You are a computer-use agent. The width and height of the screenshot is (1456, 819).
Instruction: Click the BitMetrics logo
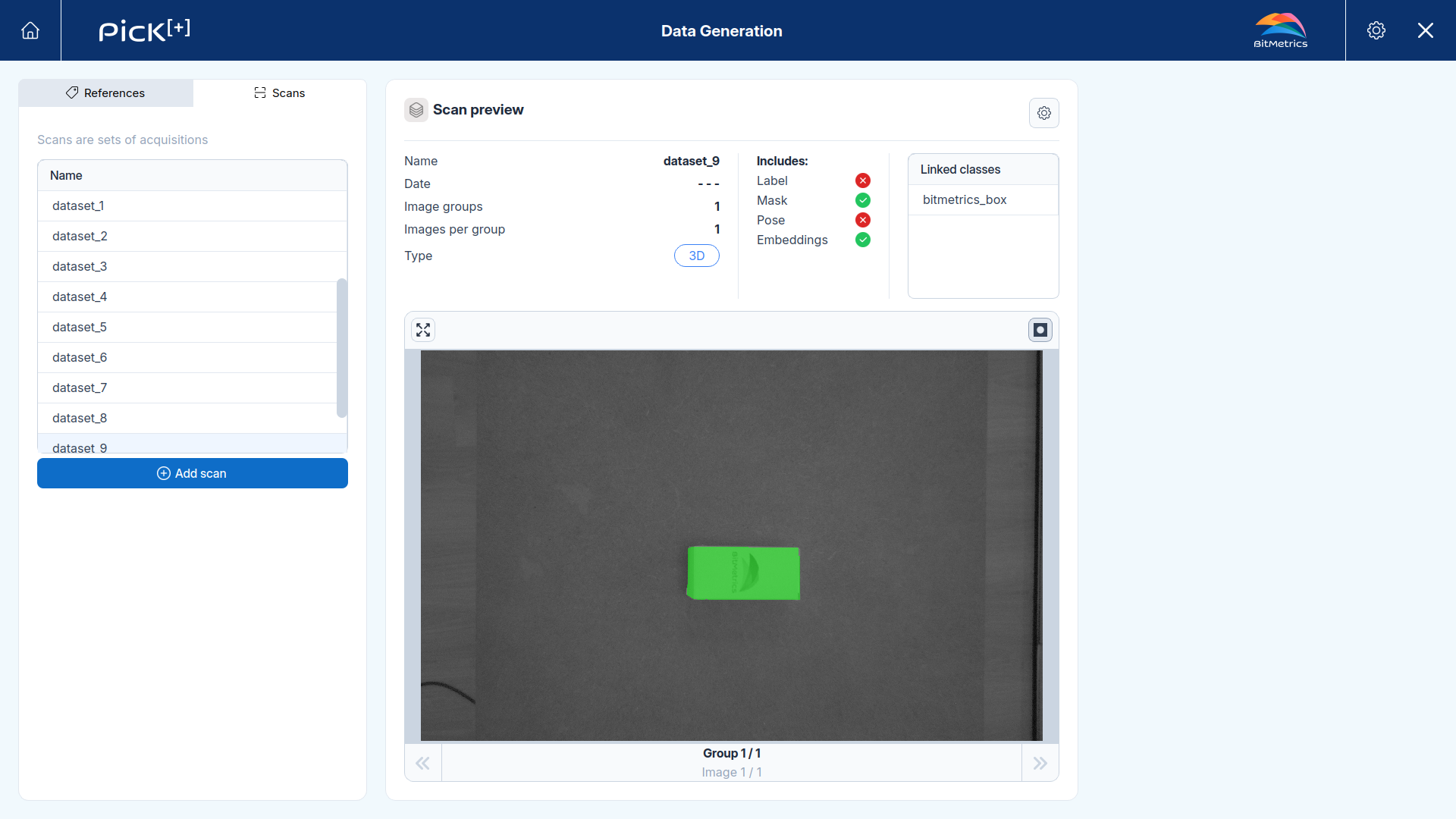[x=1281, y=30]
